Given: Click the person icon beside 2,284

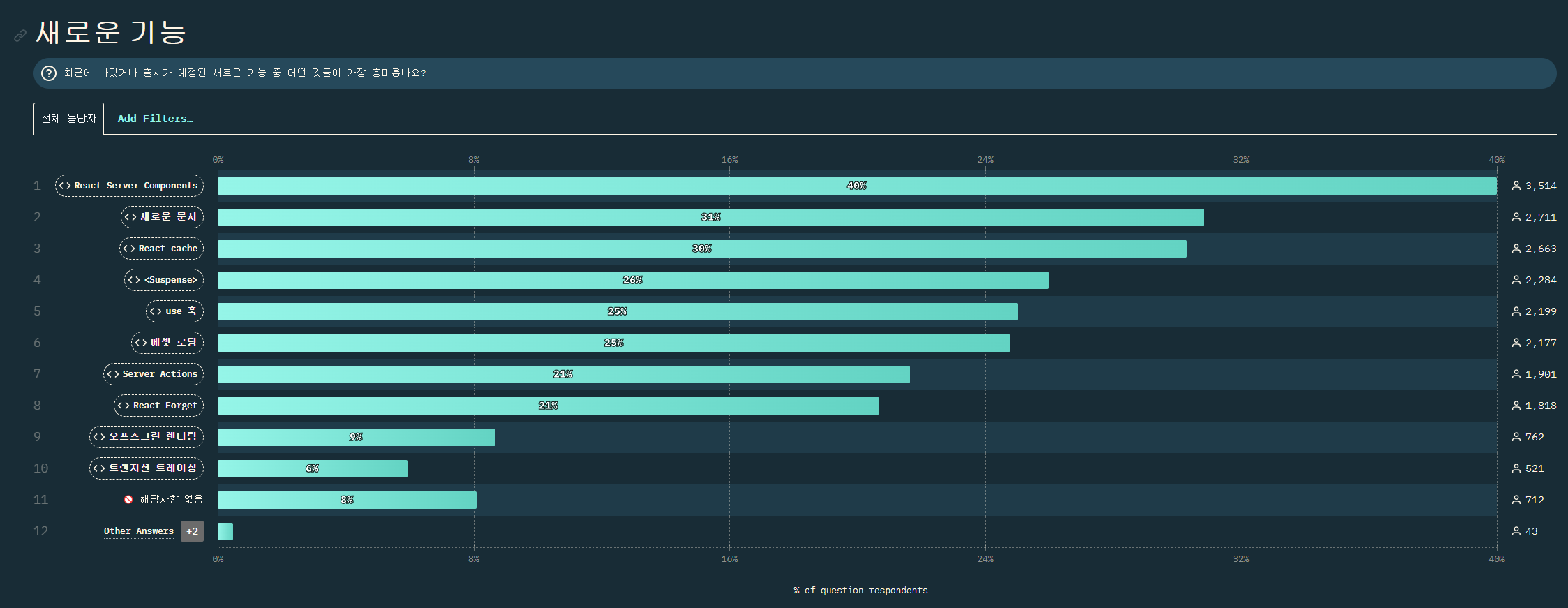Looking at the screenshot, I should (x=1516, y=280).
